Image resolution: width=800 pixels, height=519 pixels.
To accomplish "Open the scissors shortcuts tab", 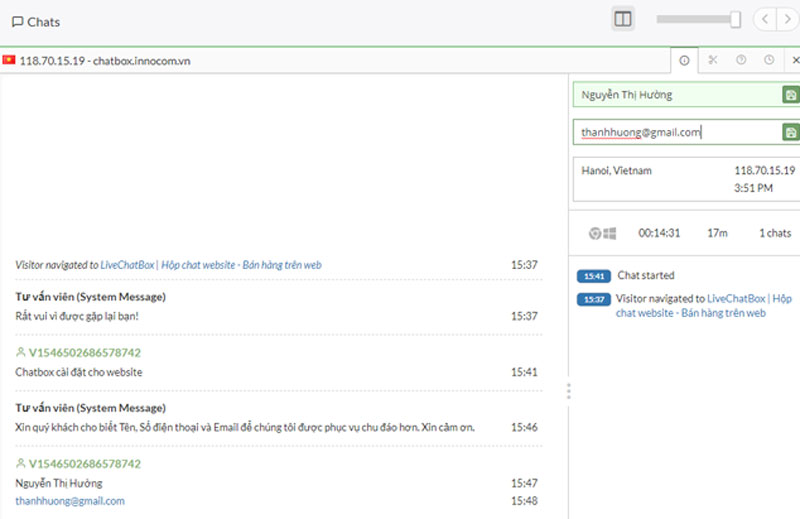I will click(713, 60).
